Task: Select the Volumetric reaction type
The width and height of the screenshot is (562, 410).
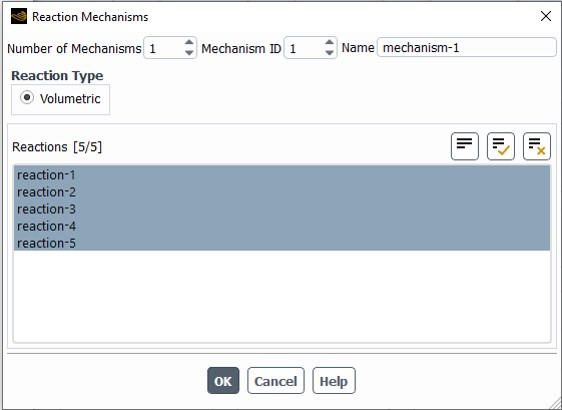Action: (x=27, y=98)
